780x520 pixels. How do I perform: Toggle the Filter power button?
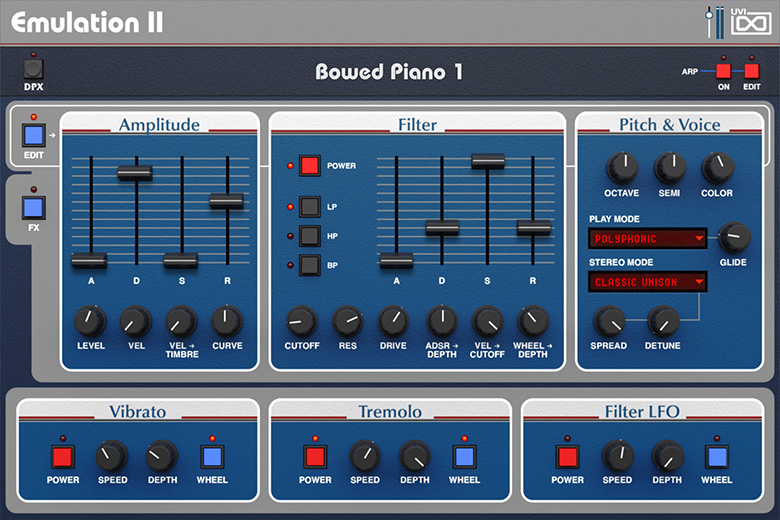tap(310, 165)
